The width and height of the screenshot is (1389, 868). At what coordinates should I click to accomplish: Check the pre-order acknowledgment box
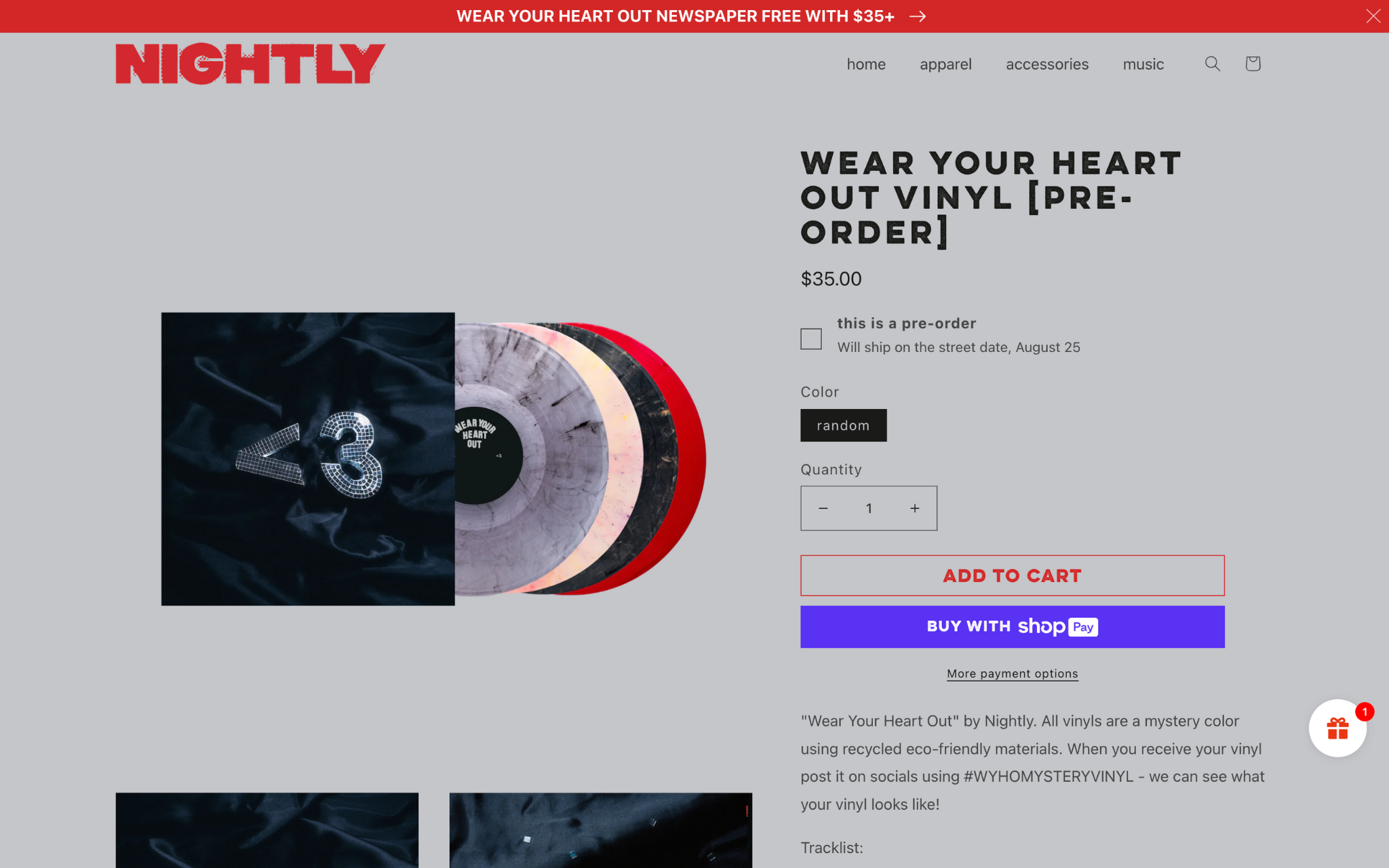point(811,338)
